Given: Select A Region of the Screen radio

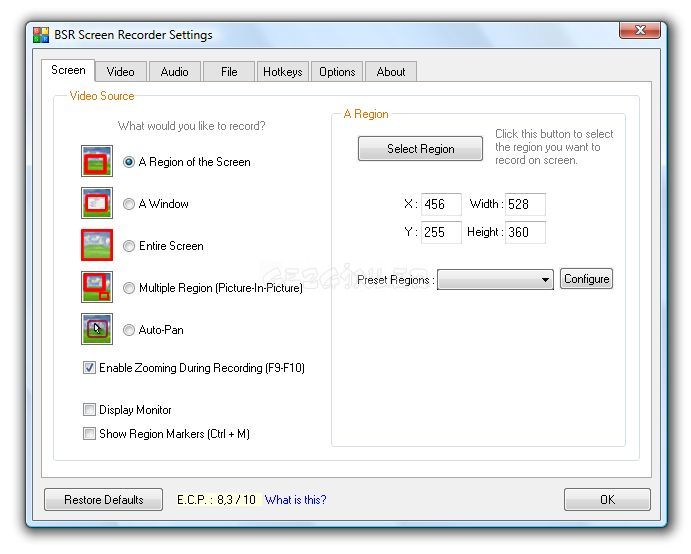Looking at the screenshot, I should (x=129, y=162).
